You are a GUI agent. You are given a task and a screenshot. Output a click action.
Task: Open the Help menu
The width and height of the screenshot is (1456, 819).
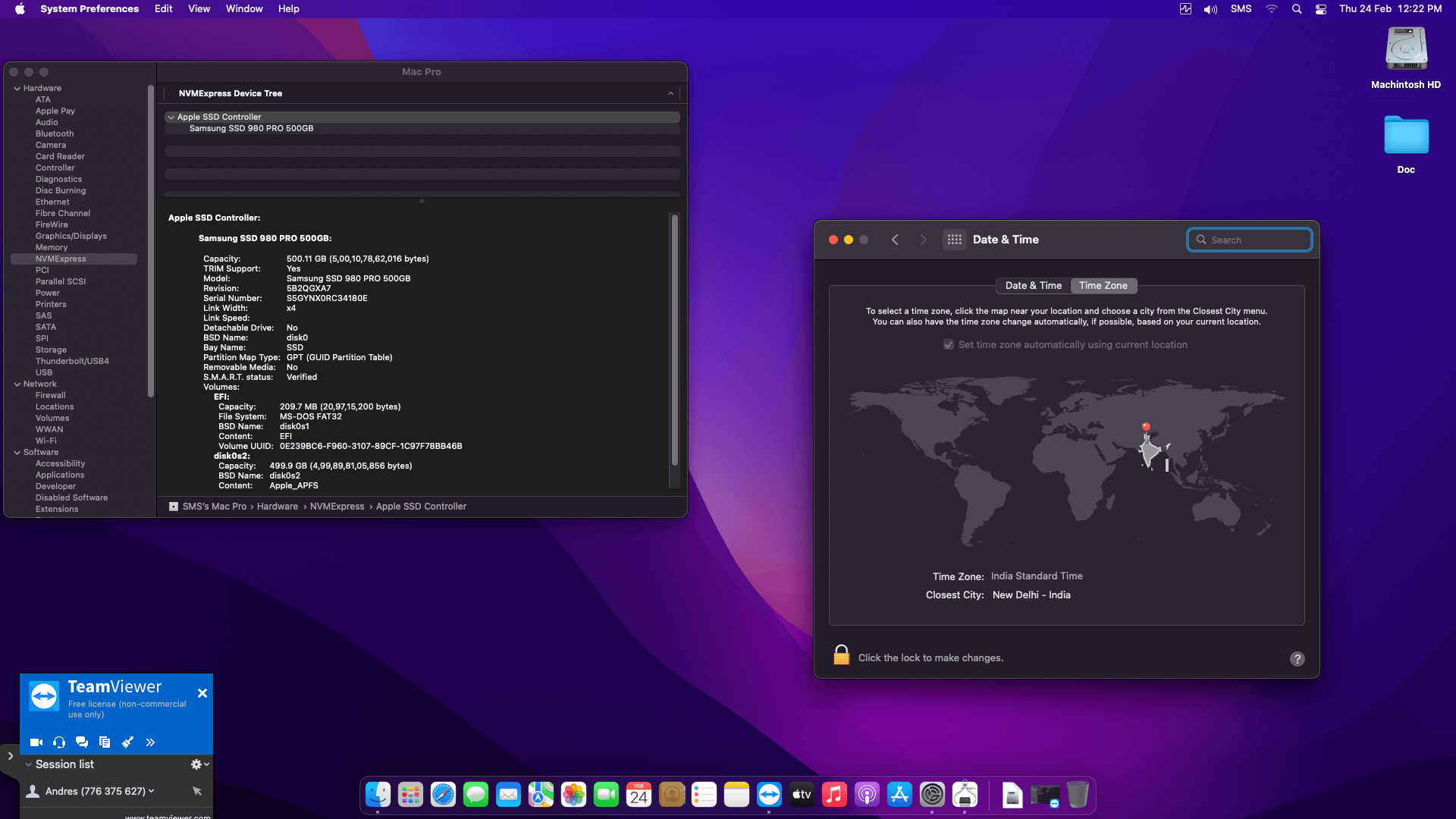[x=288, y=9]
